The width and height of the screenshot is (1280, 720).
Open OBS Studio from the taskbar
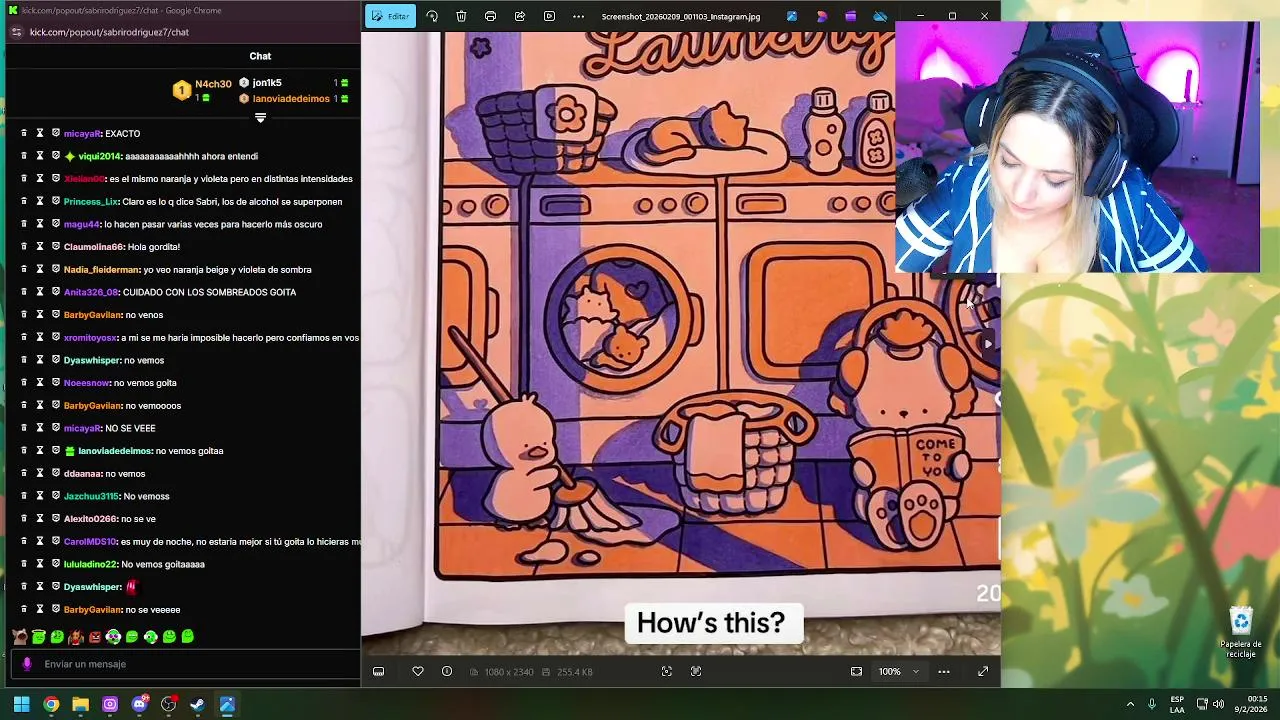[169, 704]
